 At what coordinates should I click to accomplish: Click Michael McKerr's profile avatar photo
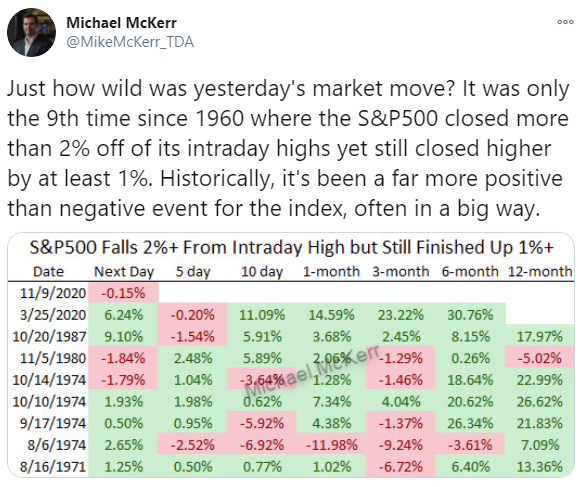point(31,32)
